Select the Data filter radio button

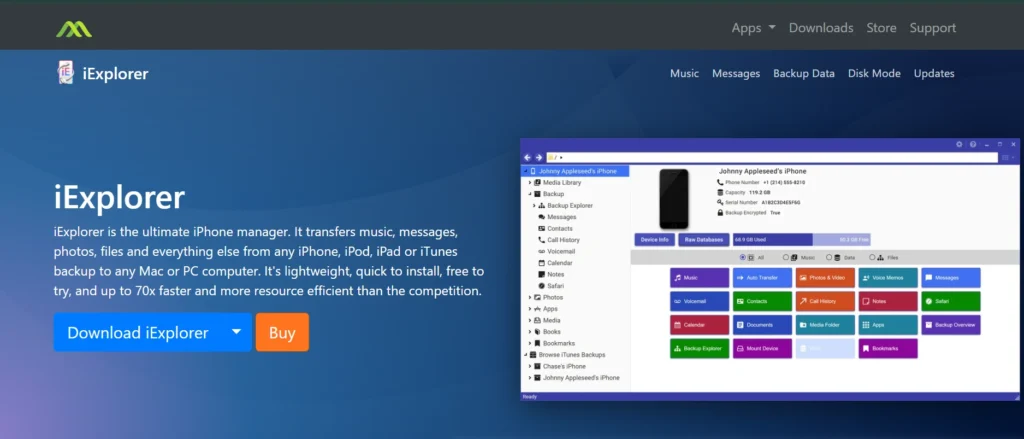coord(829,257)
